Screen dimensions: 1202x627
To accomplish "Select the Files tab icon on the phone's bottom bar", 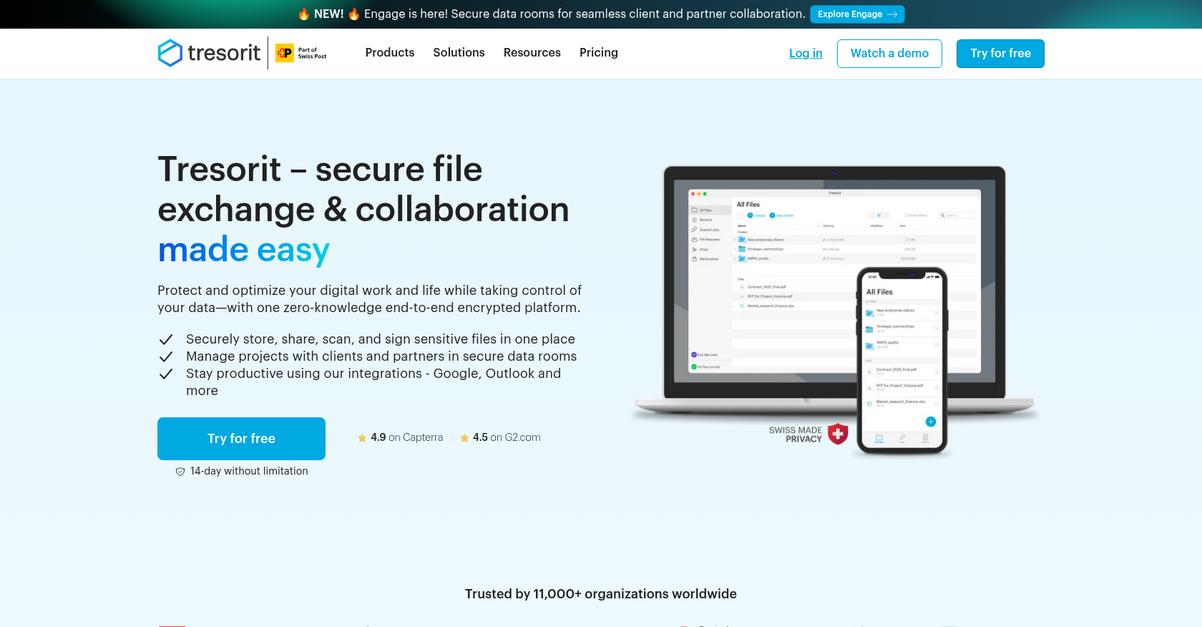I will (879, 438).
